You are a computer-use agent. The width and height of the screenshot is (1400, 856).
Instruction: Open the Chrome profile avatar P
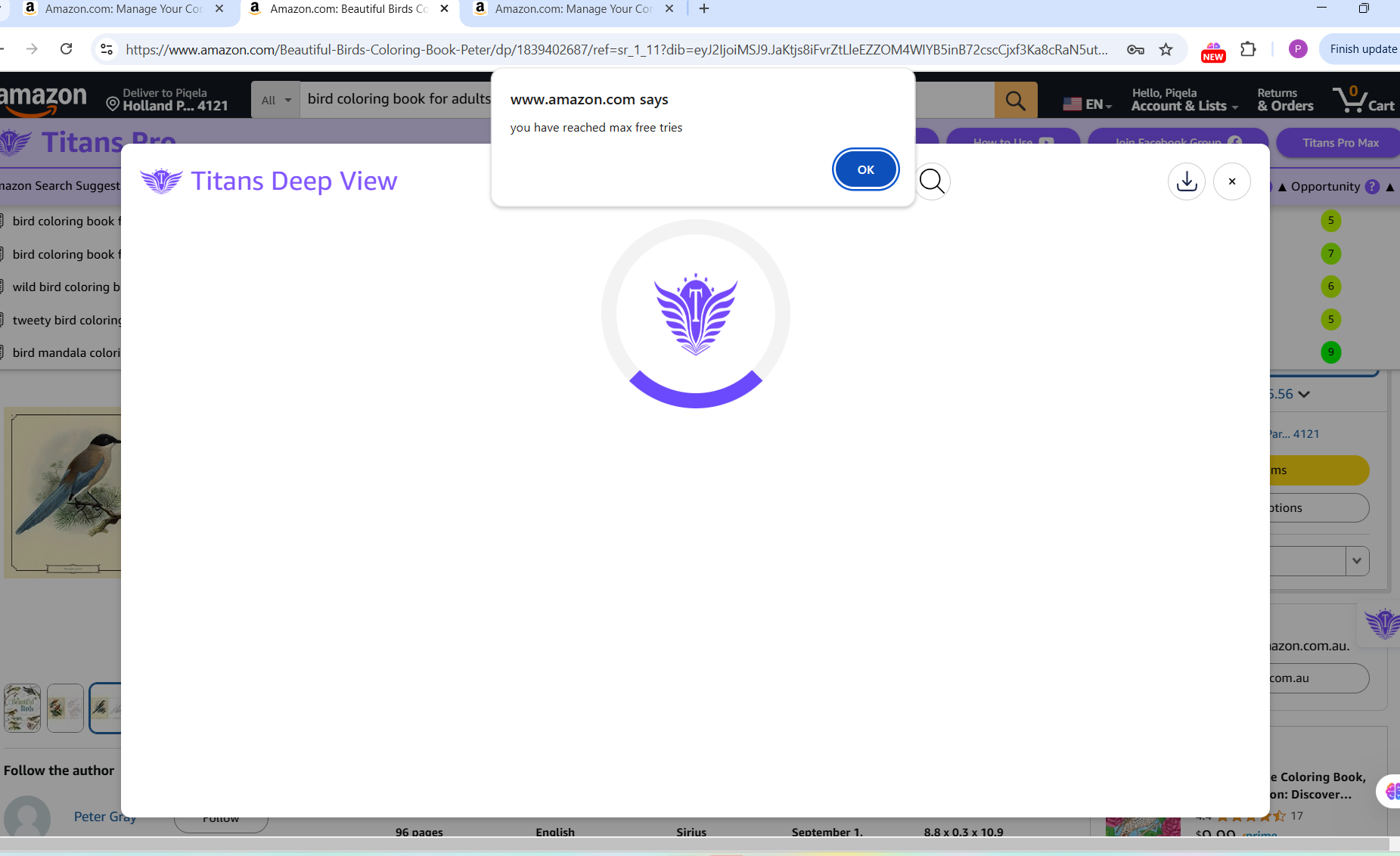point(1298,49)
